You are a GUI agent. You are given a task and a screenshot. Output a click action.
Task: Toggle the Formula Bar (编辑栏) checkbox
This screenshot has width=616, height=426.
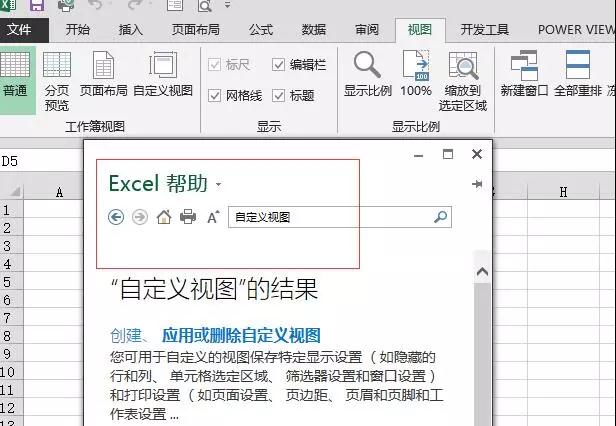pyautogui.click(x=278, y=64)
